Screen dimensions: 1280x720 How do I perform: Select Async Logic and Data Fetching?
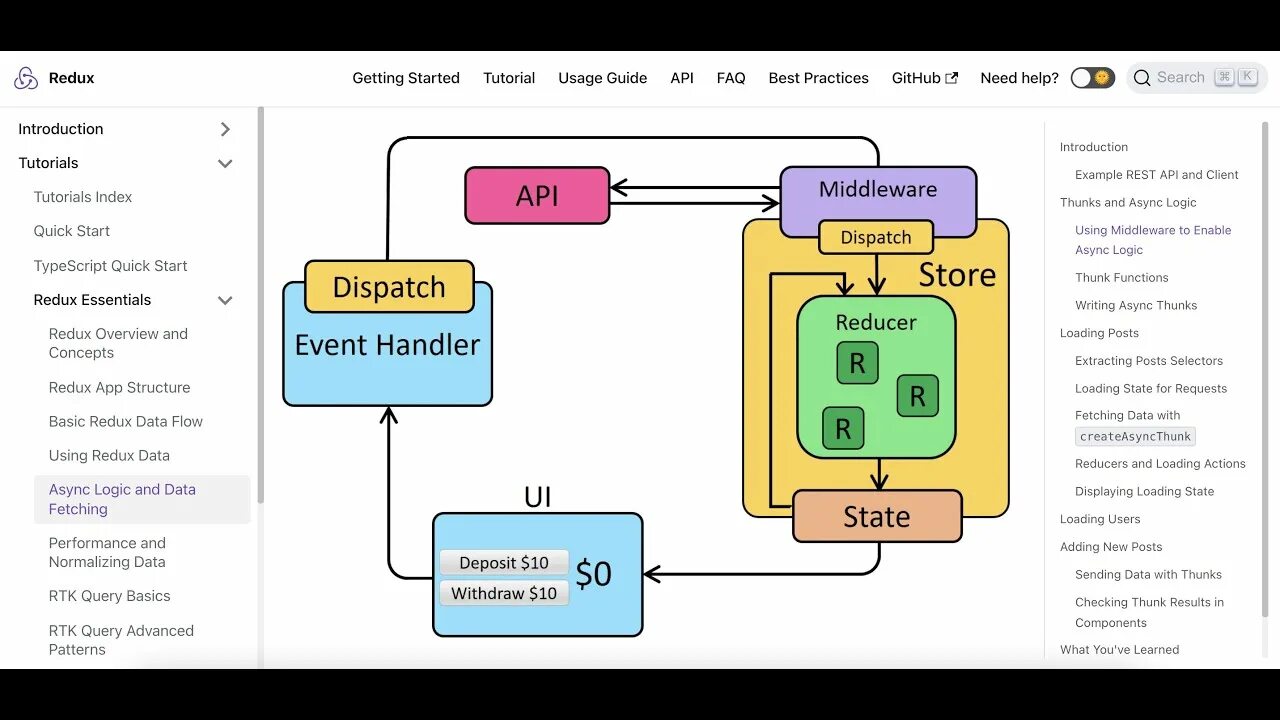click(142, 499)
